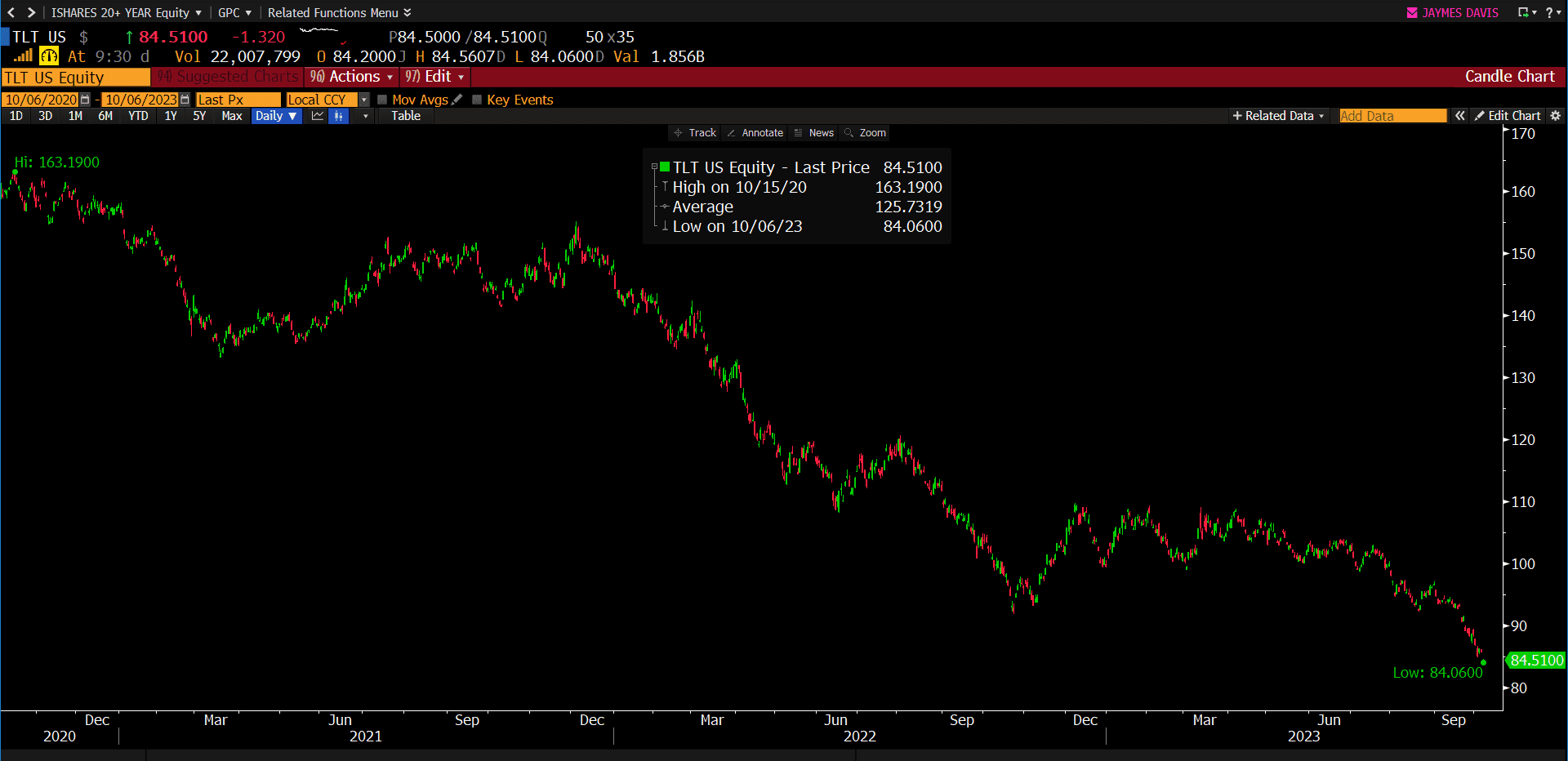This screenshot has height=761, width=1568.
Task: Click the High marker icon in legend
Action: click(665, 187)
